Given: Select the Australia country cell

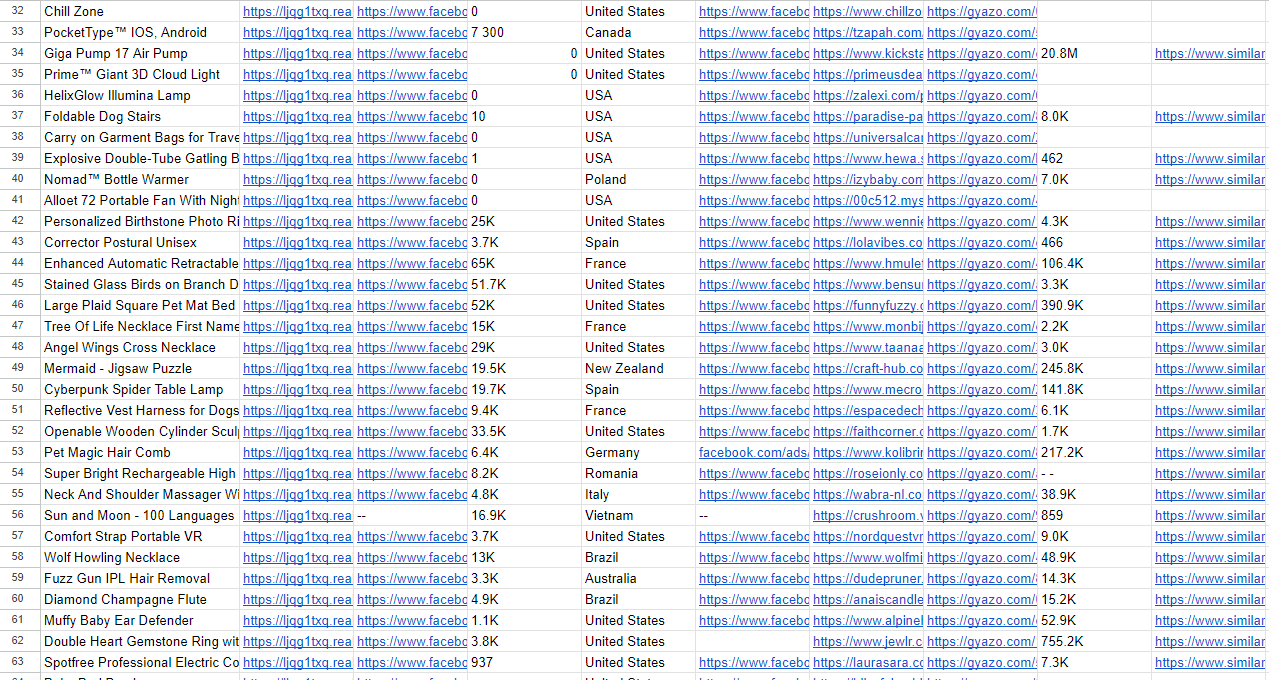Looking at the screenshot, I should (x=638, y=579).
